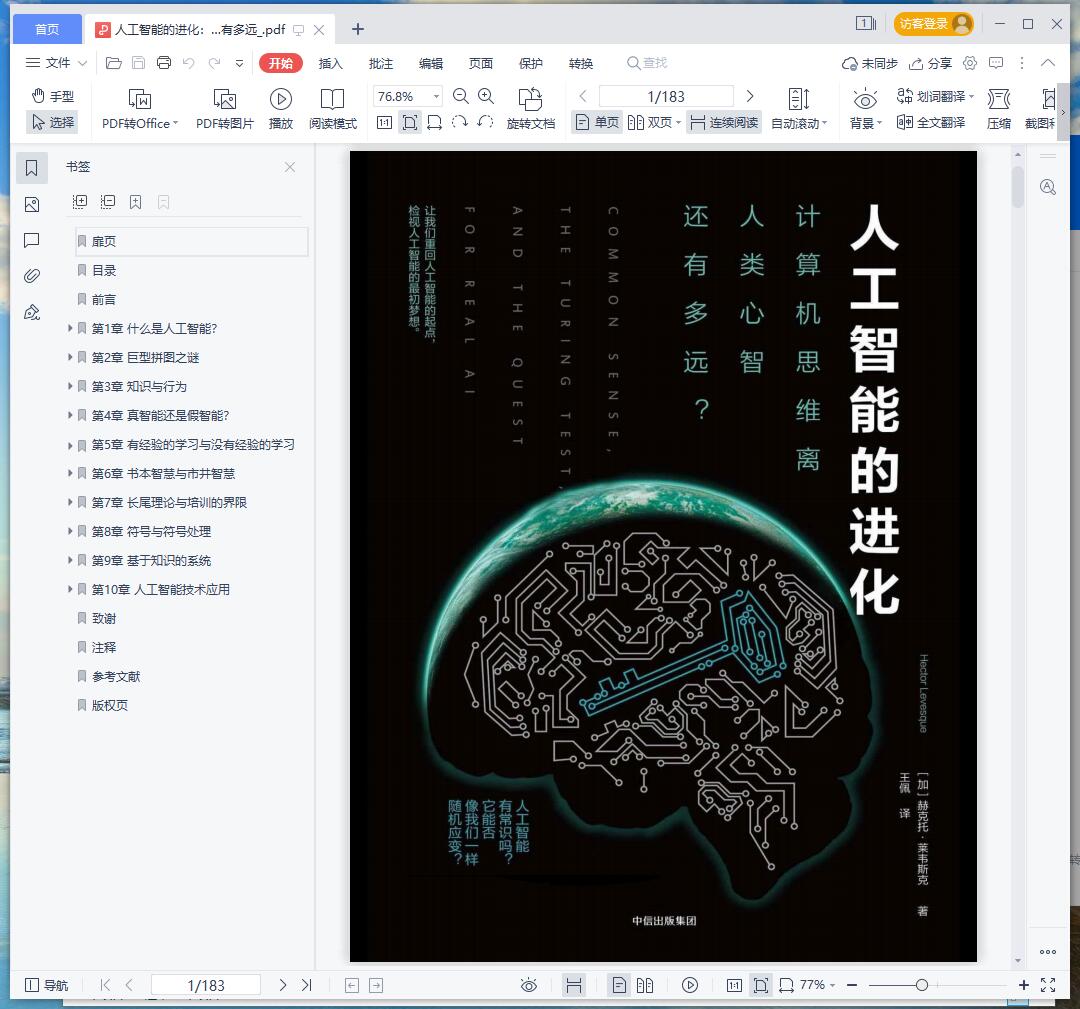Click the PDF转Office converter icon

[x=140, y=99]
